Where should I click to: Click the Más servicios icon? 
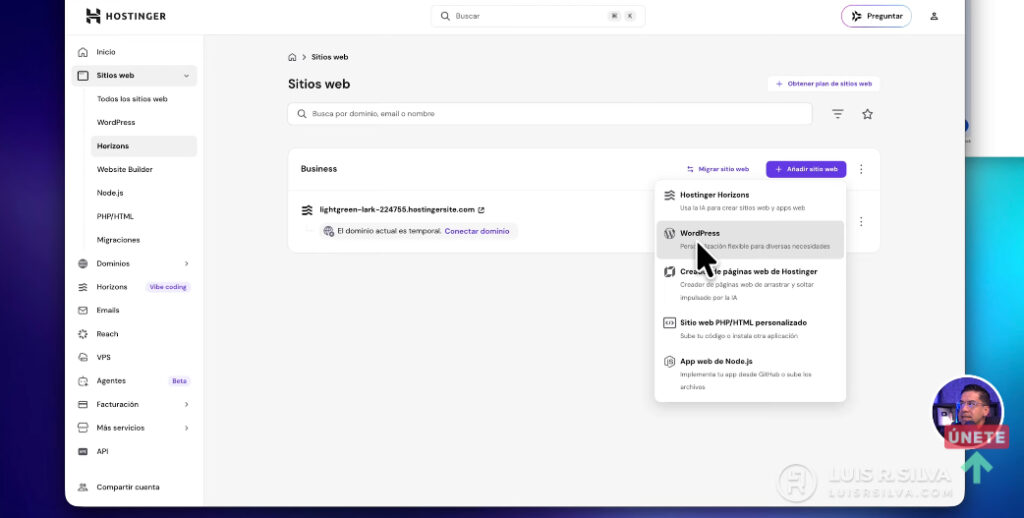coord(83,429)
